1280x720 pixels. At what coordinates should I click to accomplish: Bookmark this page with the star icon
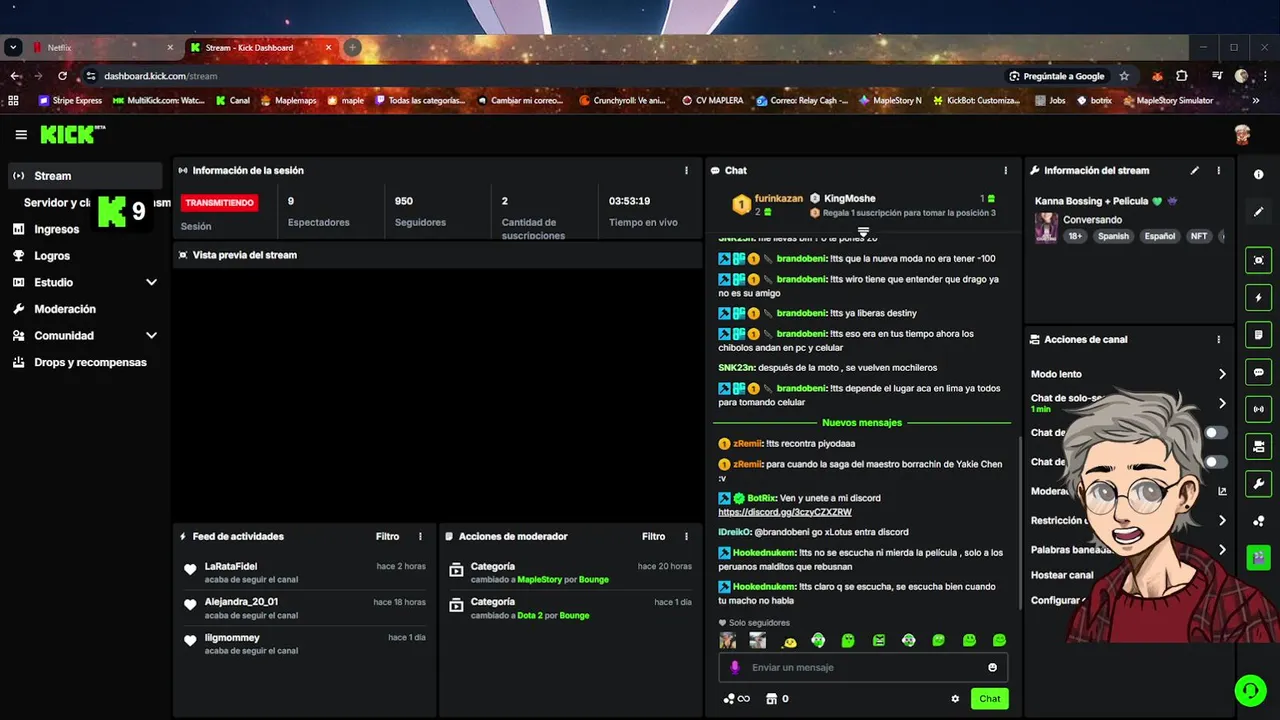click(x=1124, y=76)
